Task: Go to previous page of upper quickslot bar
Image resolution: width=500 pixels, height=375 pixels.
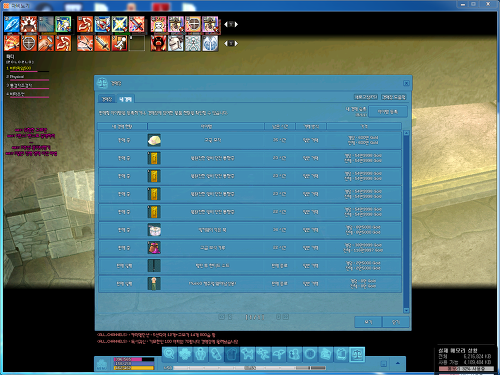Action: pyautogui.click(x=226, y=24)
